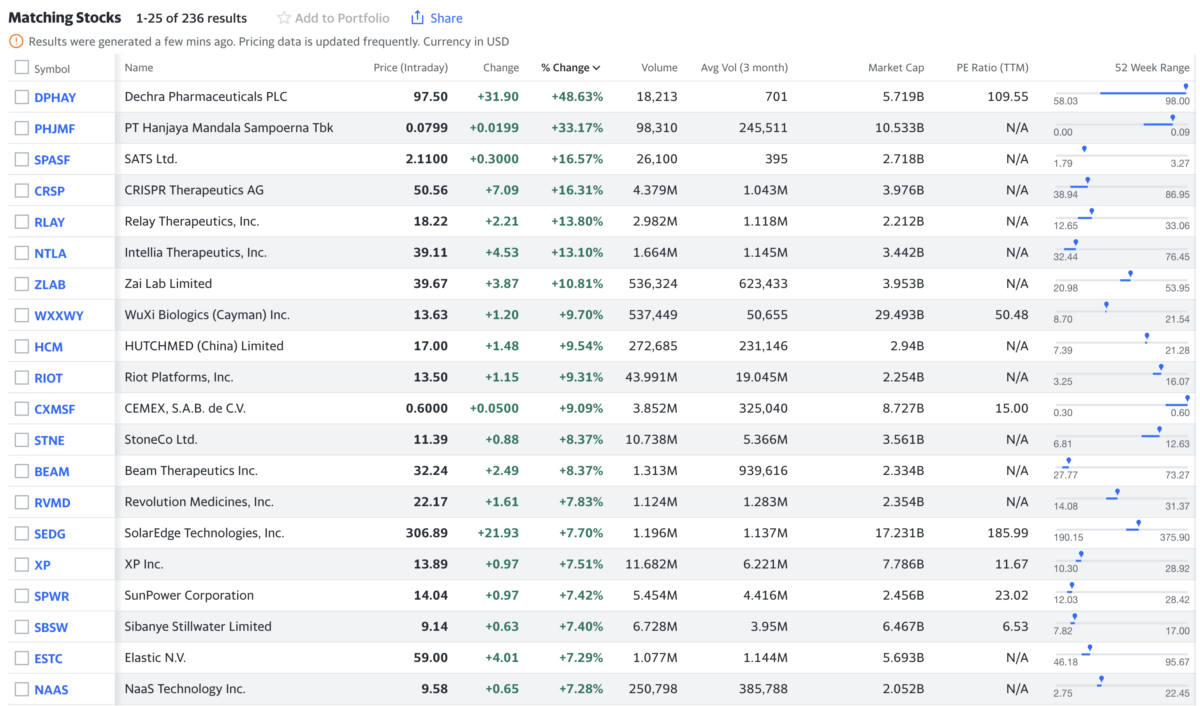Image resolution: width=1200 pixels, height=706 pixels.
Task: Open the DPHAY ticker link
Action: coord(55,98)
